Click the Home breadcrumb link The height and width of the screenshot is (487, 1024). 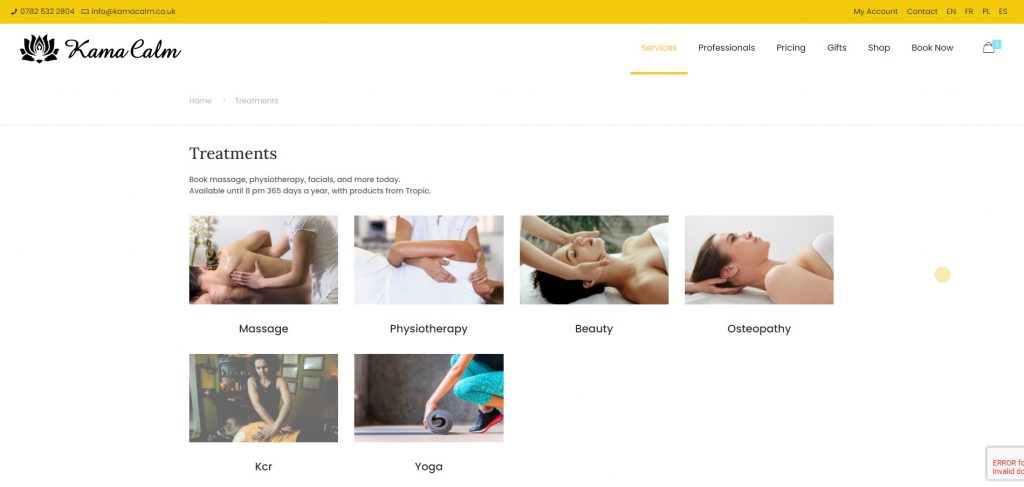click(x=200, y=101)
